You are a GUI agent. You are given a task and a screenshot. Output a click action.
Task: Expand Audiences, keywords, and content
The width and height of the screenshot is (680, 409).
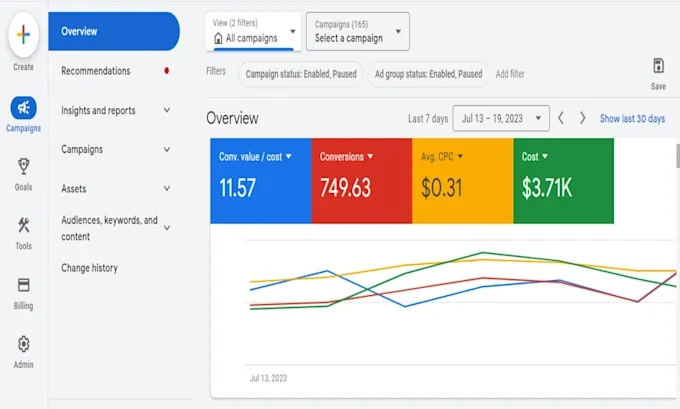tap(115, 228)
